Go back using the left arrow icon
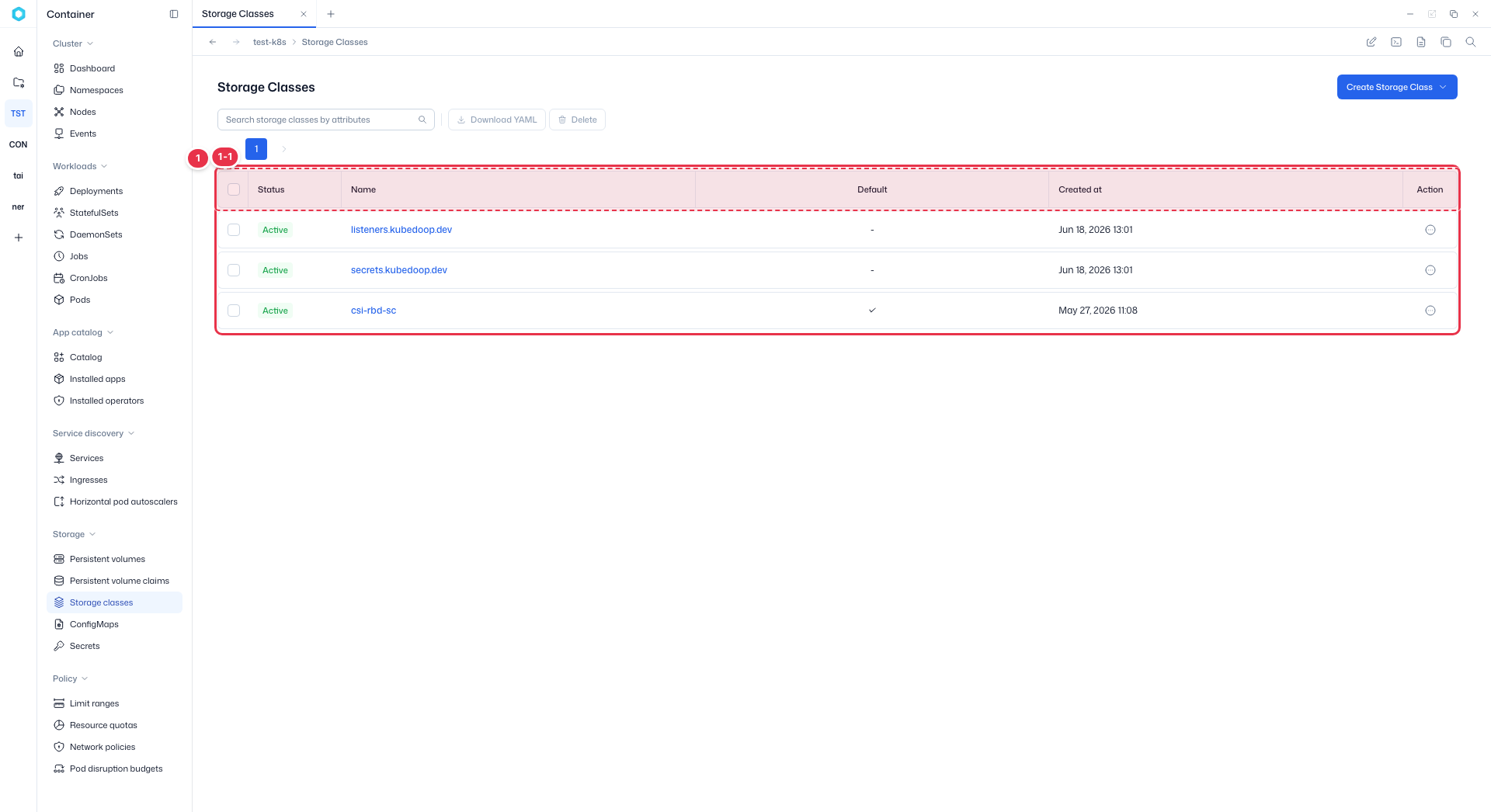 [x=213, y=42]
